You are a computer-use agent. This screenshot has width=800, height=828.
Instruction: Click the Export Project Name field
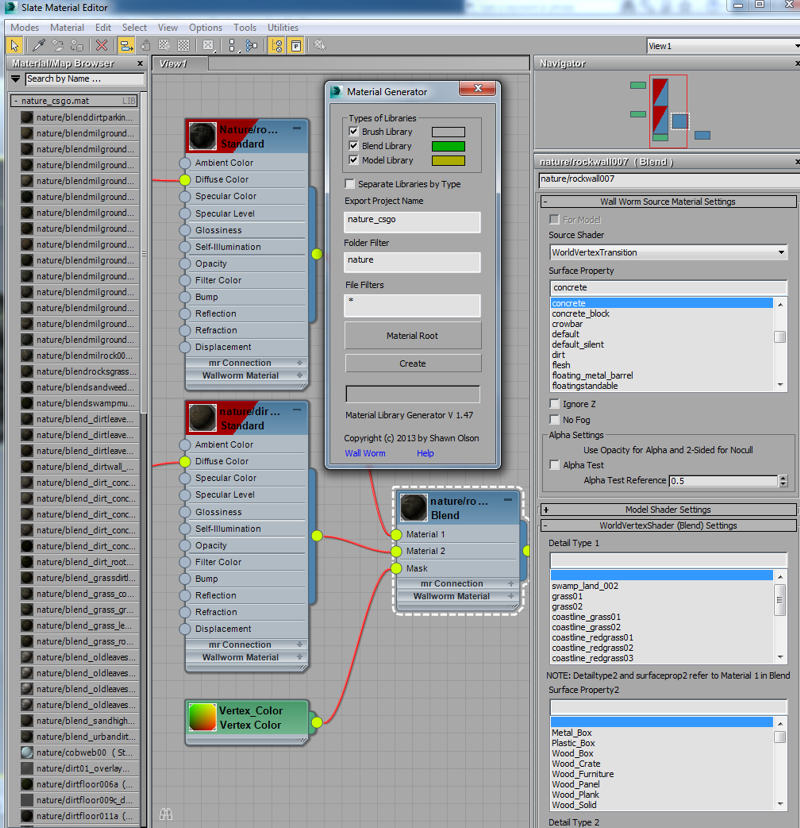coord(412,222)
